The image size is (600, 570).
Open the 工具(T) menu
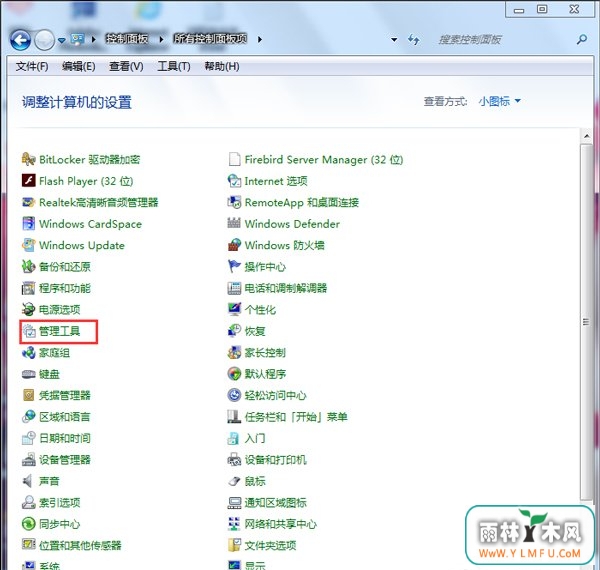tap(174, 67)
